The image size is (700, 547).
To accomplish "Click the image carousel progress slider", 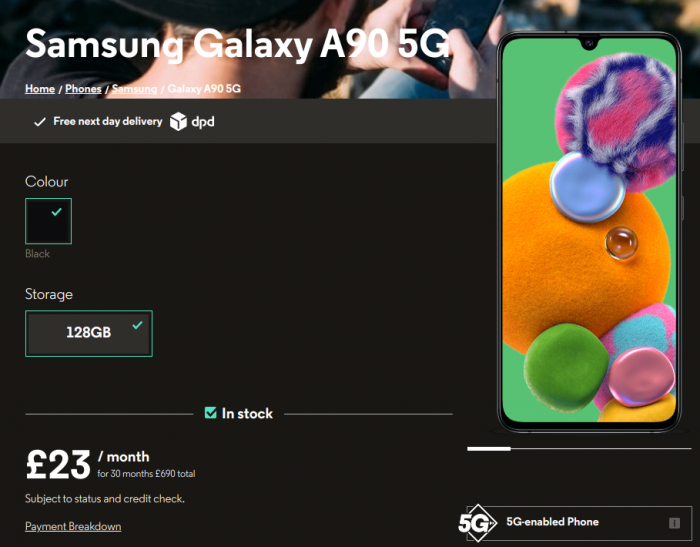I will pyautogui.click(x=579, y=448).
